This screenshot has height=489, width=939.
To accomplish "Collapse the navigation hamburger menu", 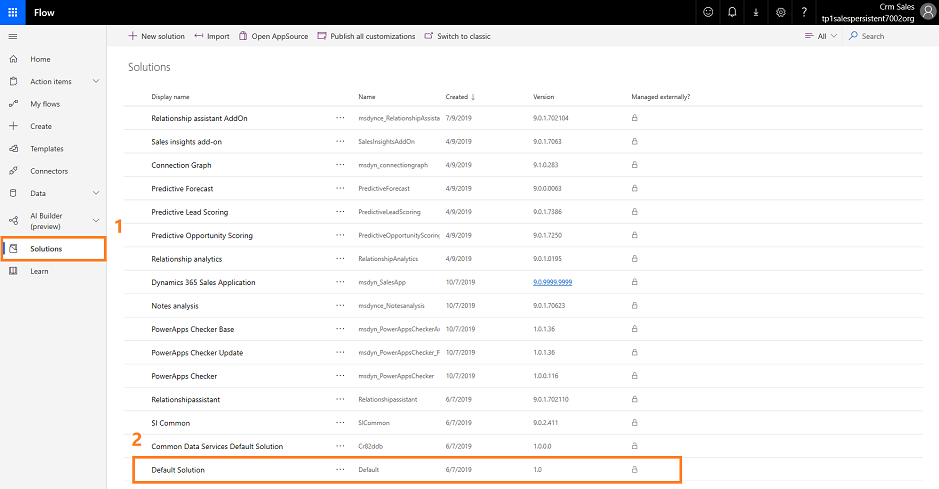I will tap(13, 37).
